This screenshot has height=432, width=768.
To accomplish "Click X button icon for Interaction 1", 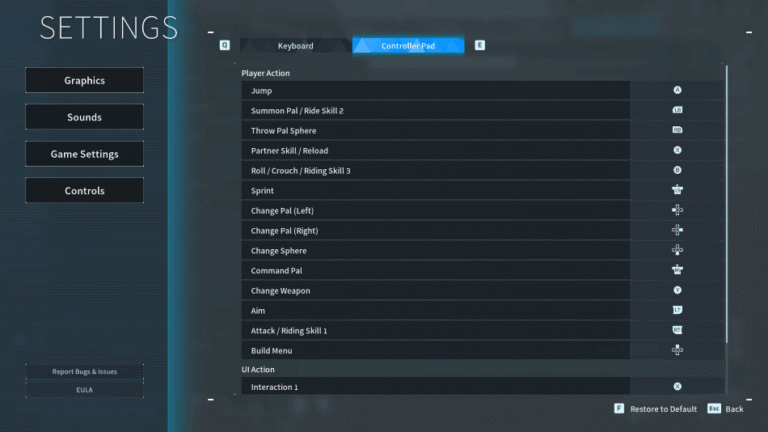I will click(x=677, y=386).
